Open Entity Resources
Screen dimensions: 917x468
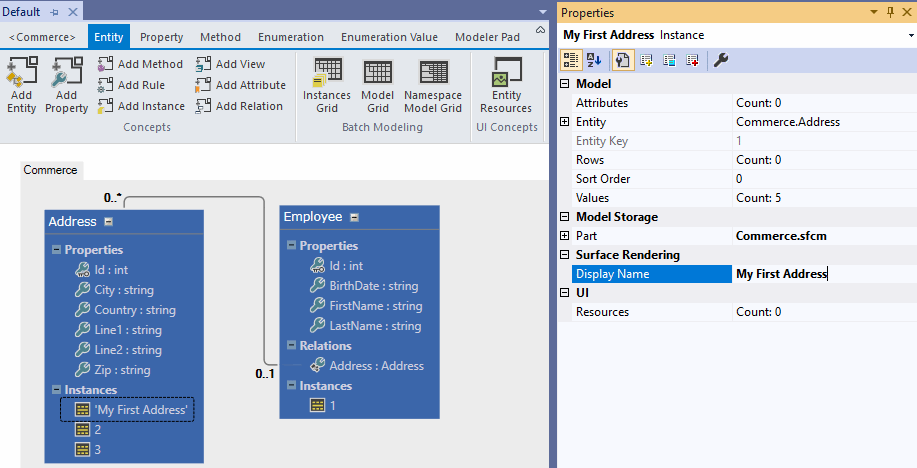click(x=506, y=85)
